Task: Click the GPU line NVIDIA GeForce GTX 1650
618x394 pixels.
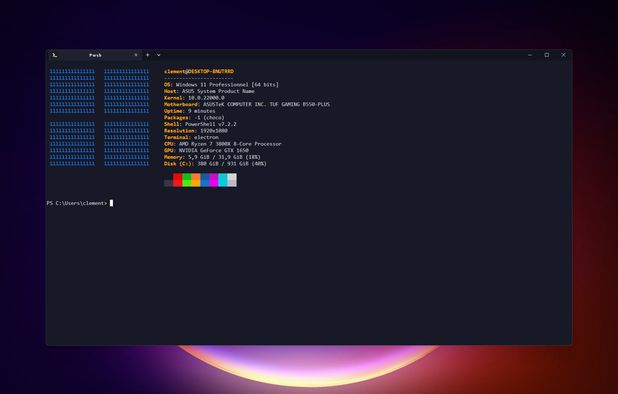Action: pyautogui.click(x=206, y=151)
